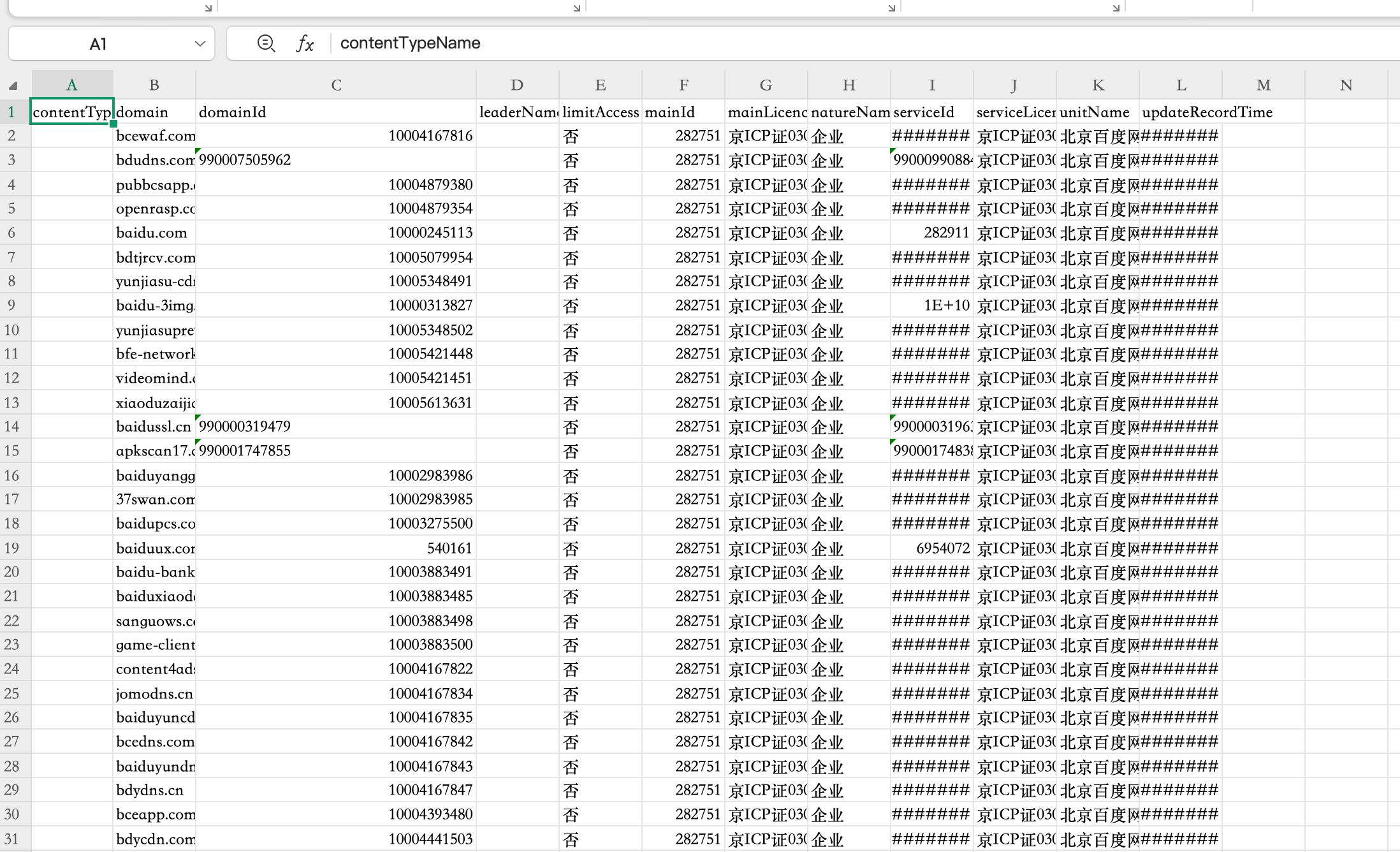Click serviceId cell 282911

(x=932, y=233)
